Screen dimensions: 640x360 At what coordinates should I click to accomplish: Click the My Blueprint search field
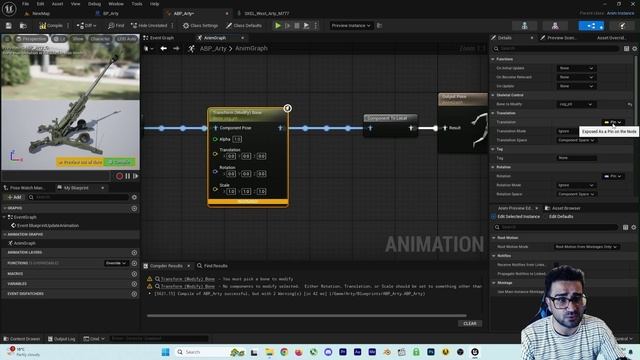(x=78, y=197)
